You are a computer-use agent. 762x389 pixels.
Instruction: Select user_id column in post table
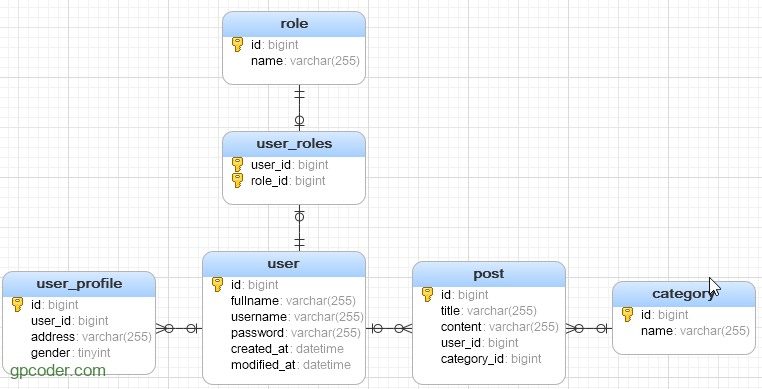(480, 342)
